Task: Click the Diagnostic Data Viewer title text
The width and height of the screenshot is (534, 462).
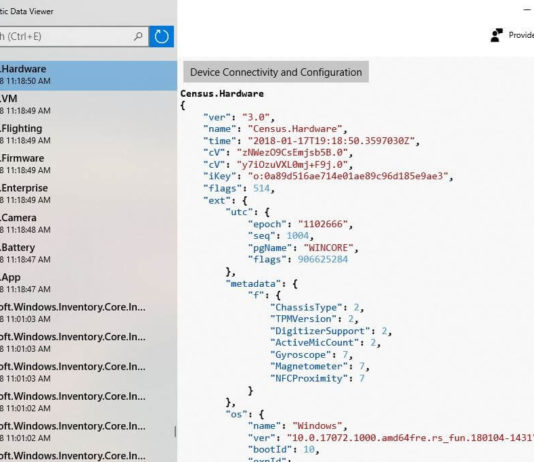Action: (x=27, y=11)
